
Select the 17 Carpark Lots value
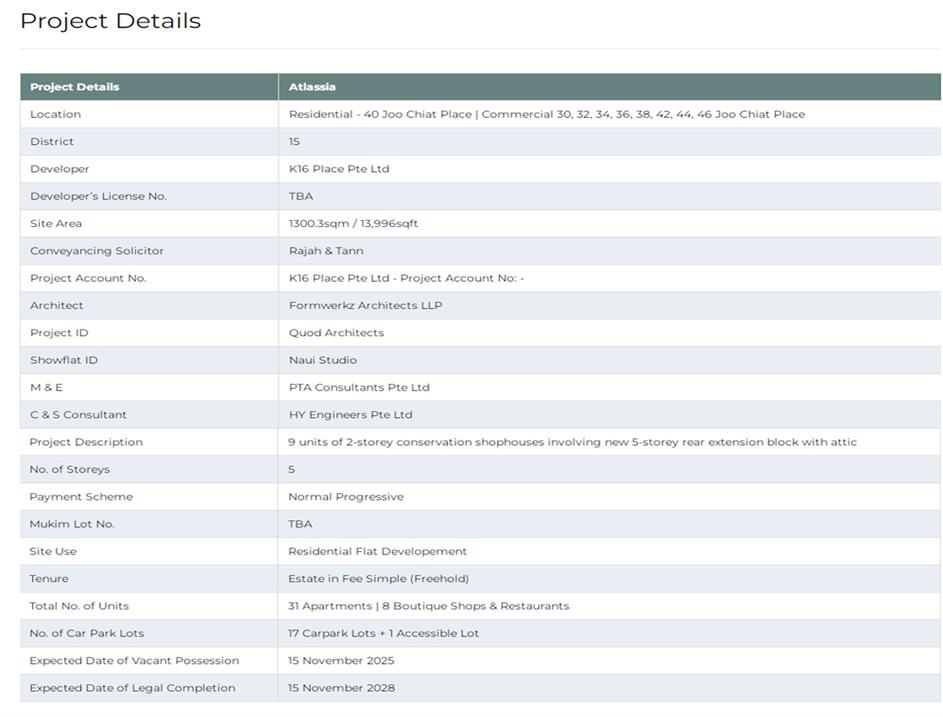point(383,633)
